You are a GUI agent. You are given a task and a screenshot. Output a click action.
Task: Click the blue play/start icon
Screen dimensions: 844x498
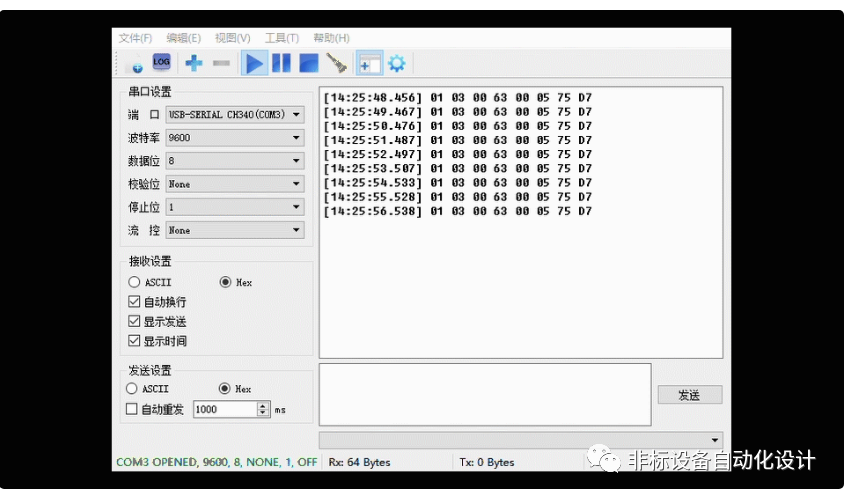(x=254, y=64)
